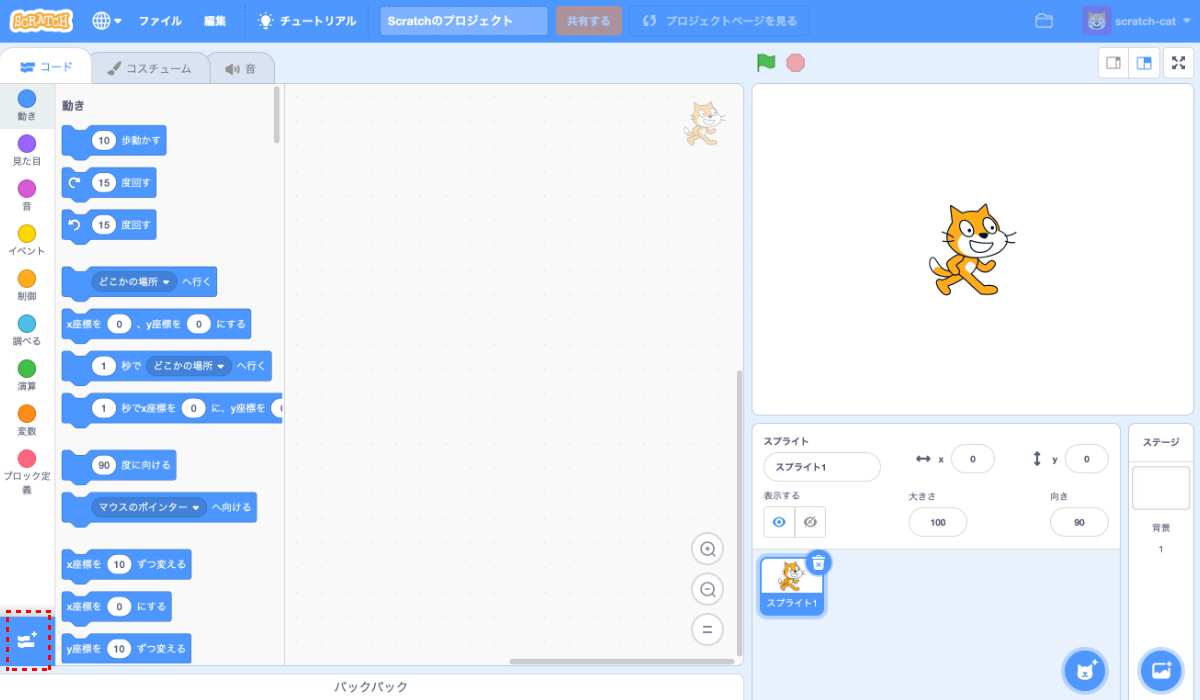This screenshot has width=1200, height=700.
Task: Enter fullscreen stage mode
Action: 1178,61
